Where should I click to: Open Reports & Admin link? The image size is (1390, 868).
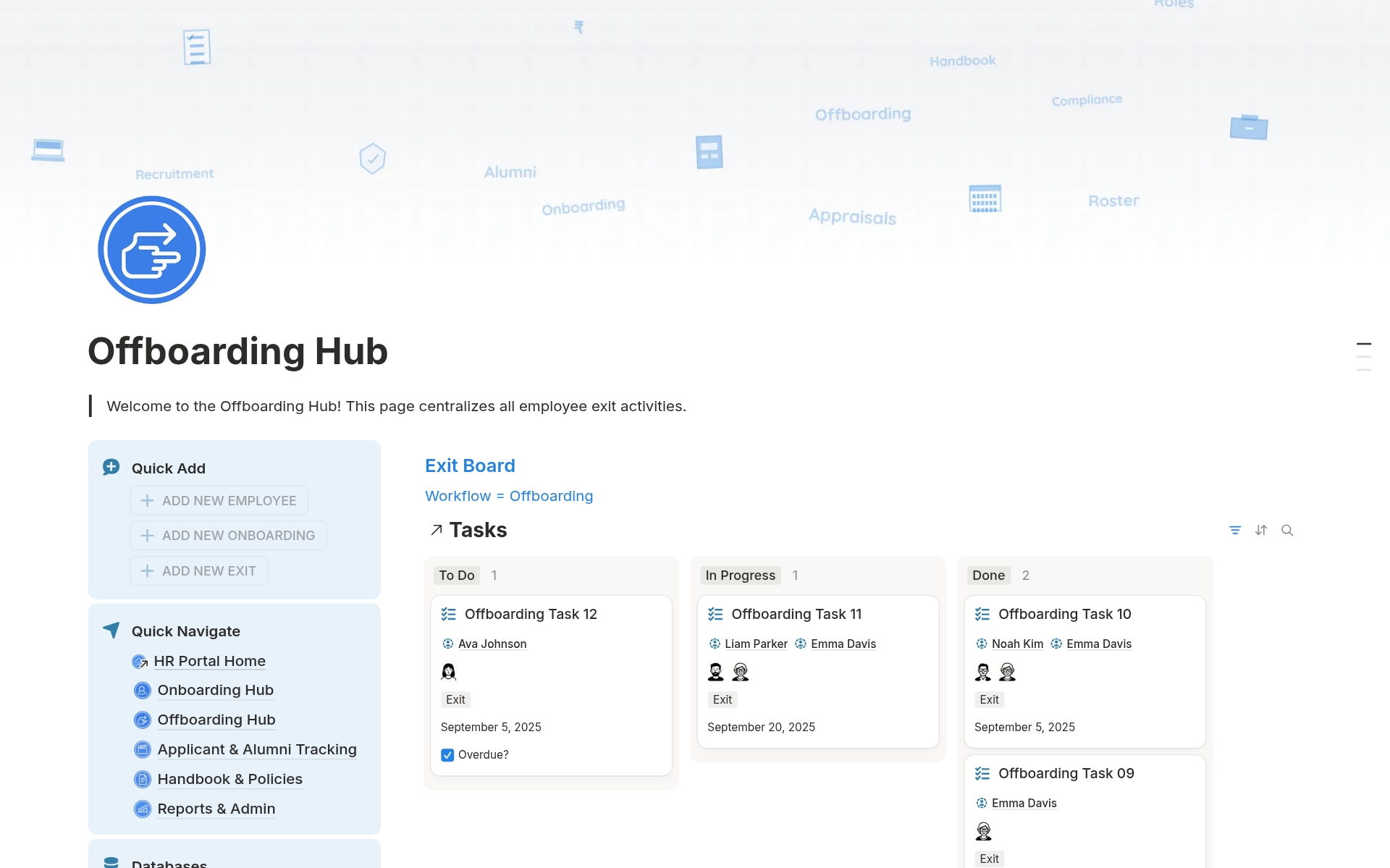[x=216, y=809]
